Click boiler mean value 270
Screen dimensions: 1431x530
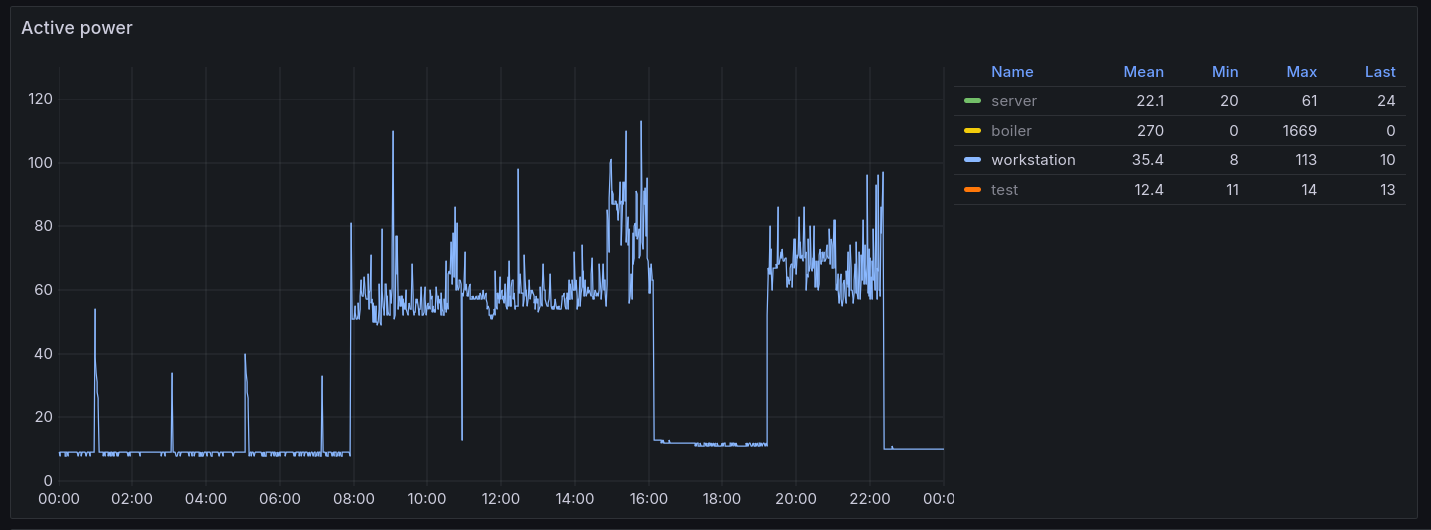tap(1152, 131)
